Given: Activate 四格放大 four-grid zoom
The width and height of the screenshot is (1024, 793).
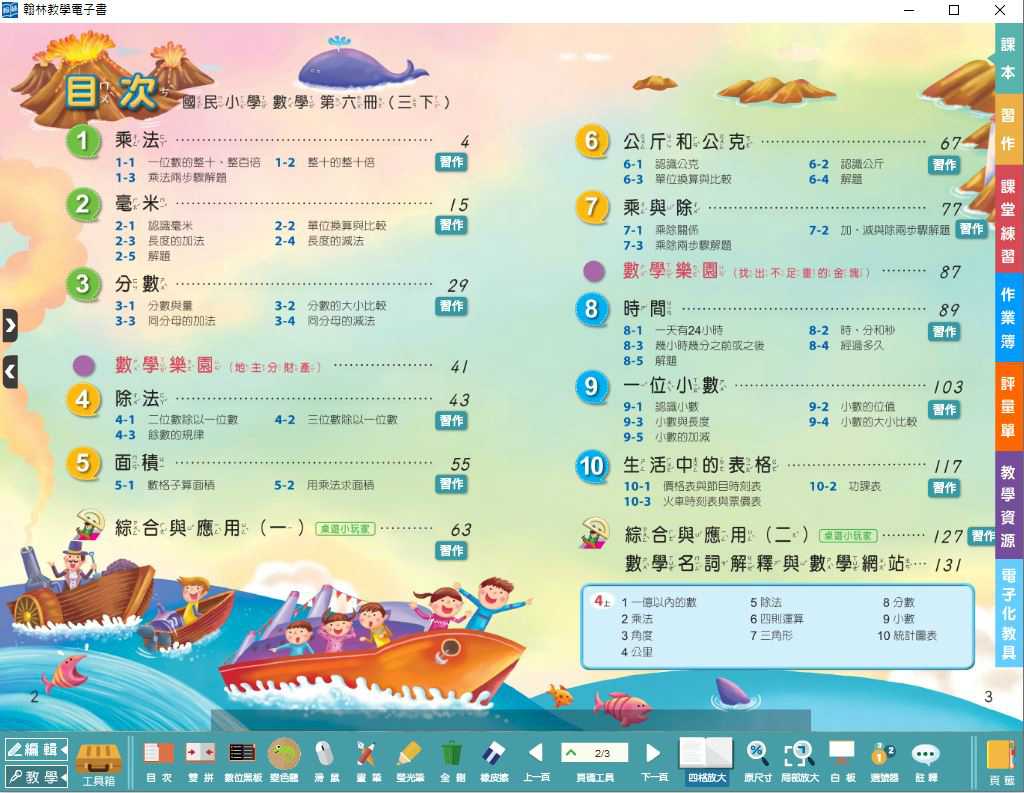Looking at the screenshot, I should [706, 762].
